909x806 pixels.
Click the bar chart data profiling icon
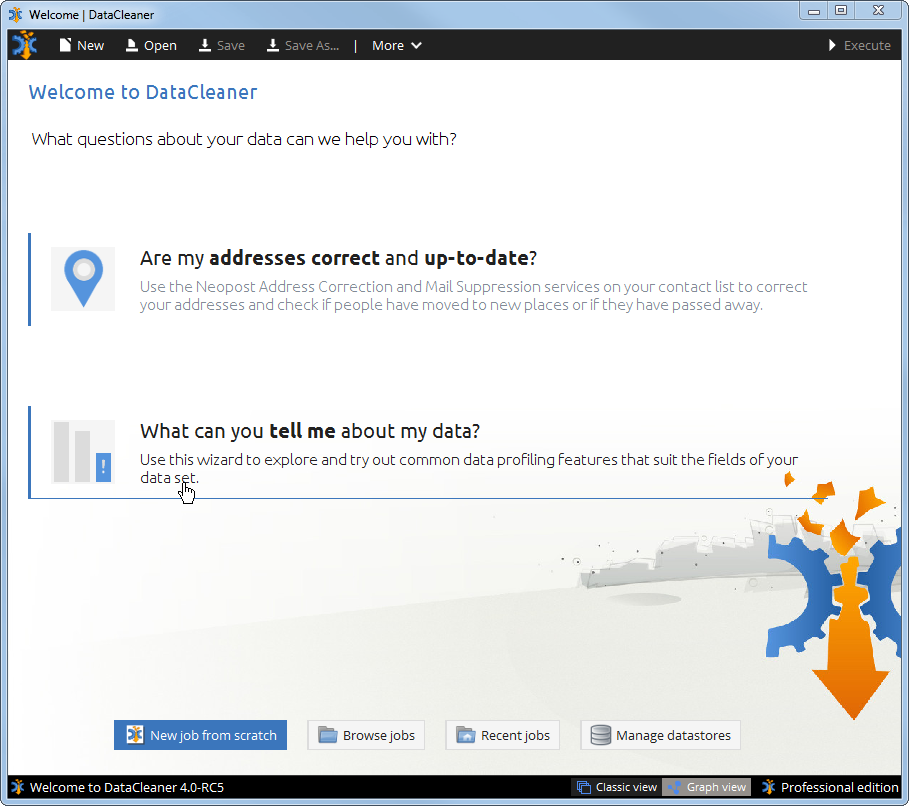83,452
